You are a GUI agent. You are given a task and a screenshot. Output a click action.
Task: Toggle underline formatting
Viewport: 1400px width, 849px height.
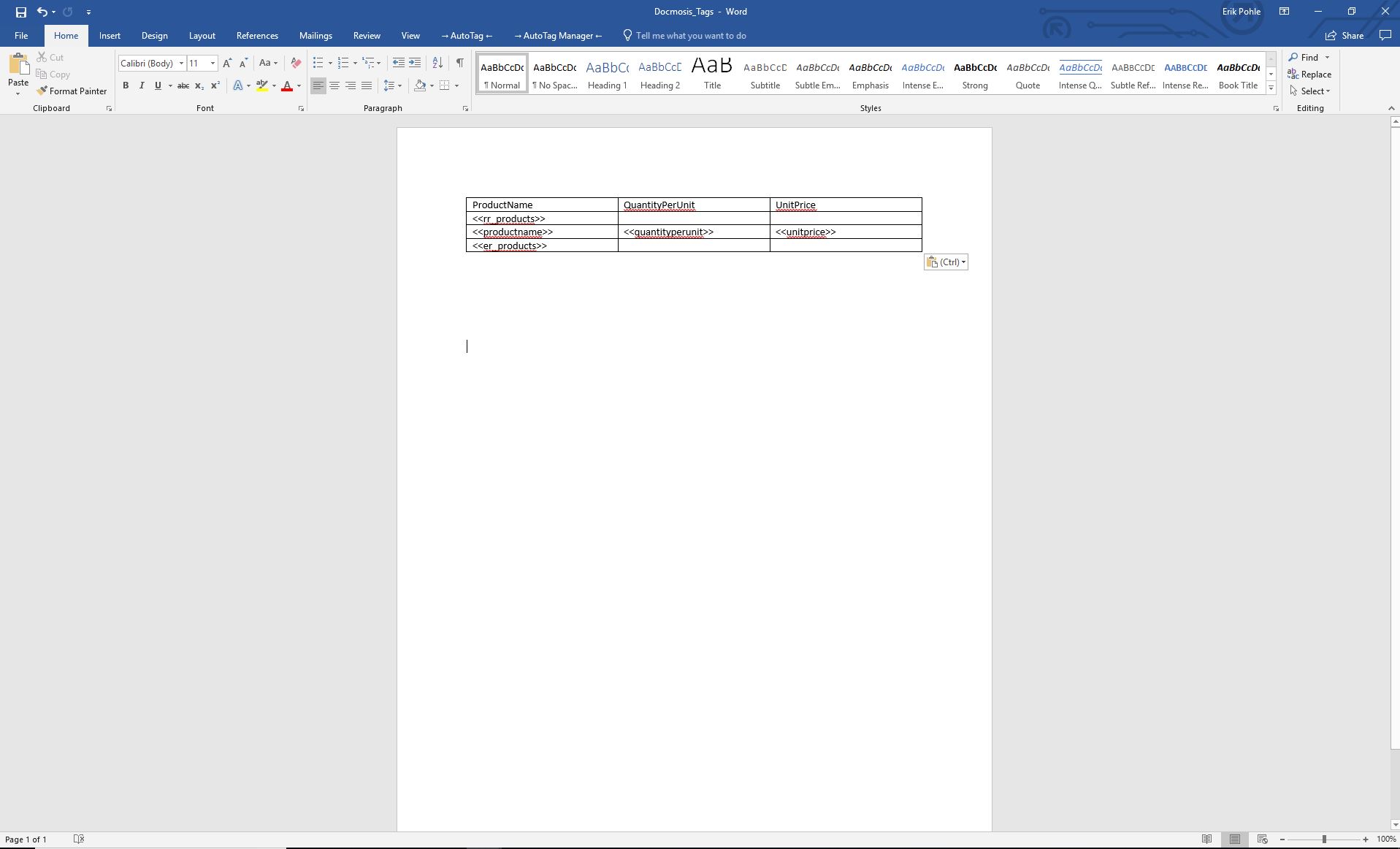(158, 86)
